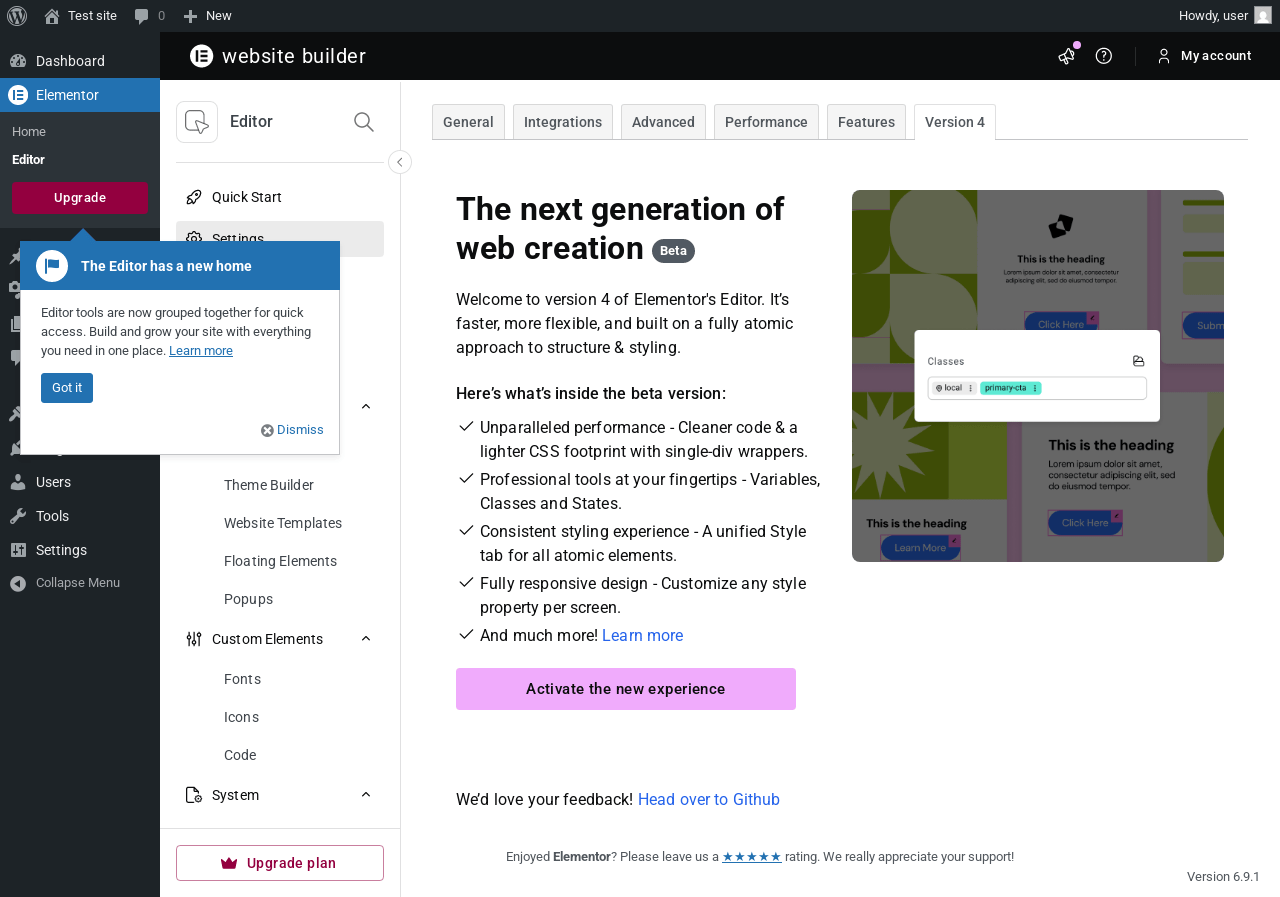The width and height of the screenshot is (1280, 897).
Task: Open the Performance settings tab
Action: tap(766, 122)
